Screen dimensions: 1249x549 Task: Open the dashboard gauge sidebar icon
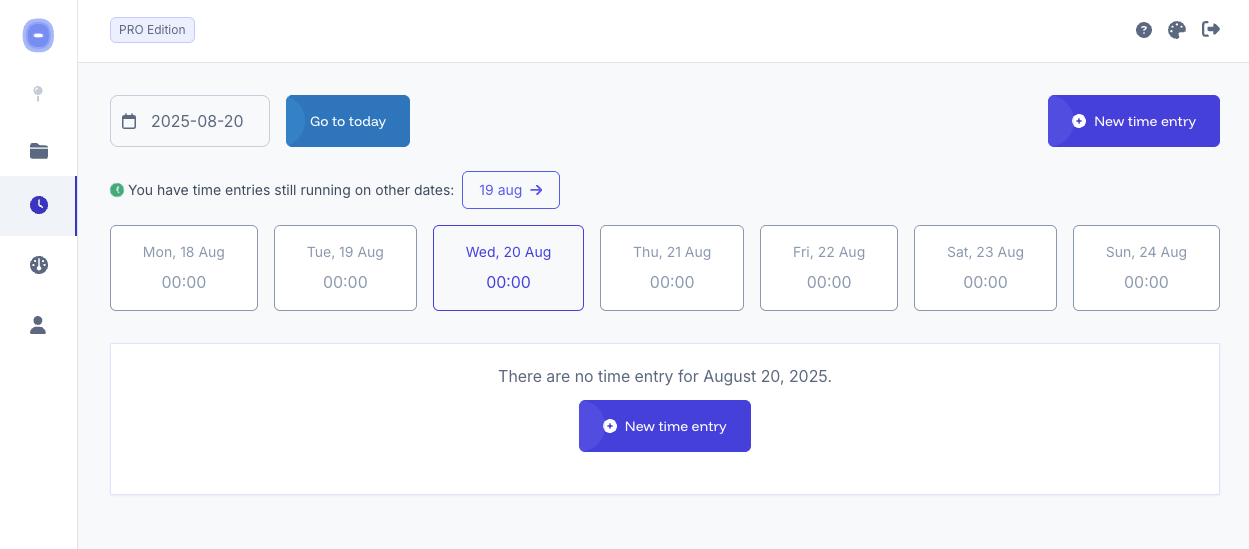(x=39, y=265)
